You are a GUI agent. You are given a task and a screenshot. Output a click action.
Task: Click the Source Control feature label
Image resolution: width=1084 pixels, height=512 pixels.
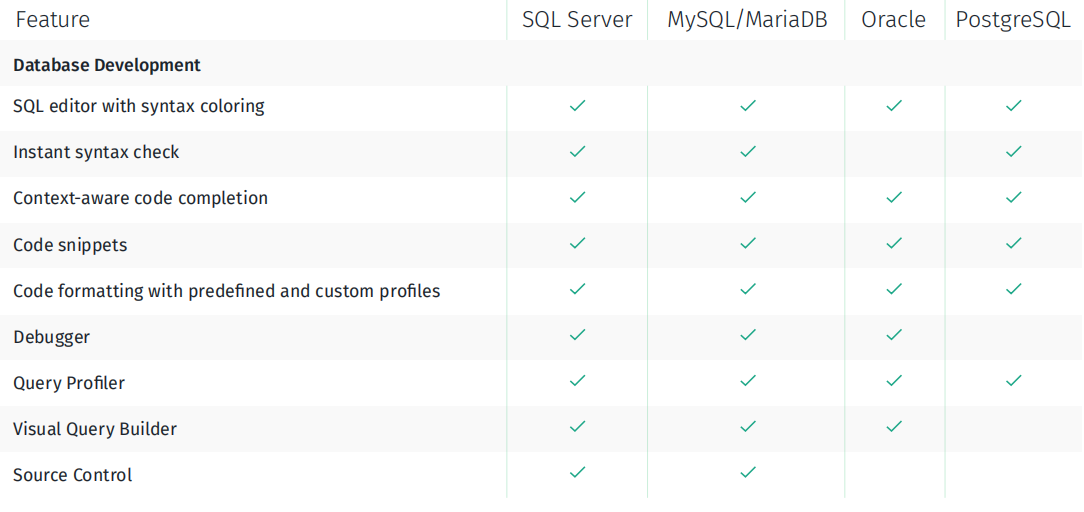click(73, 475)
